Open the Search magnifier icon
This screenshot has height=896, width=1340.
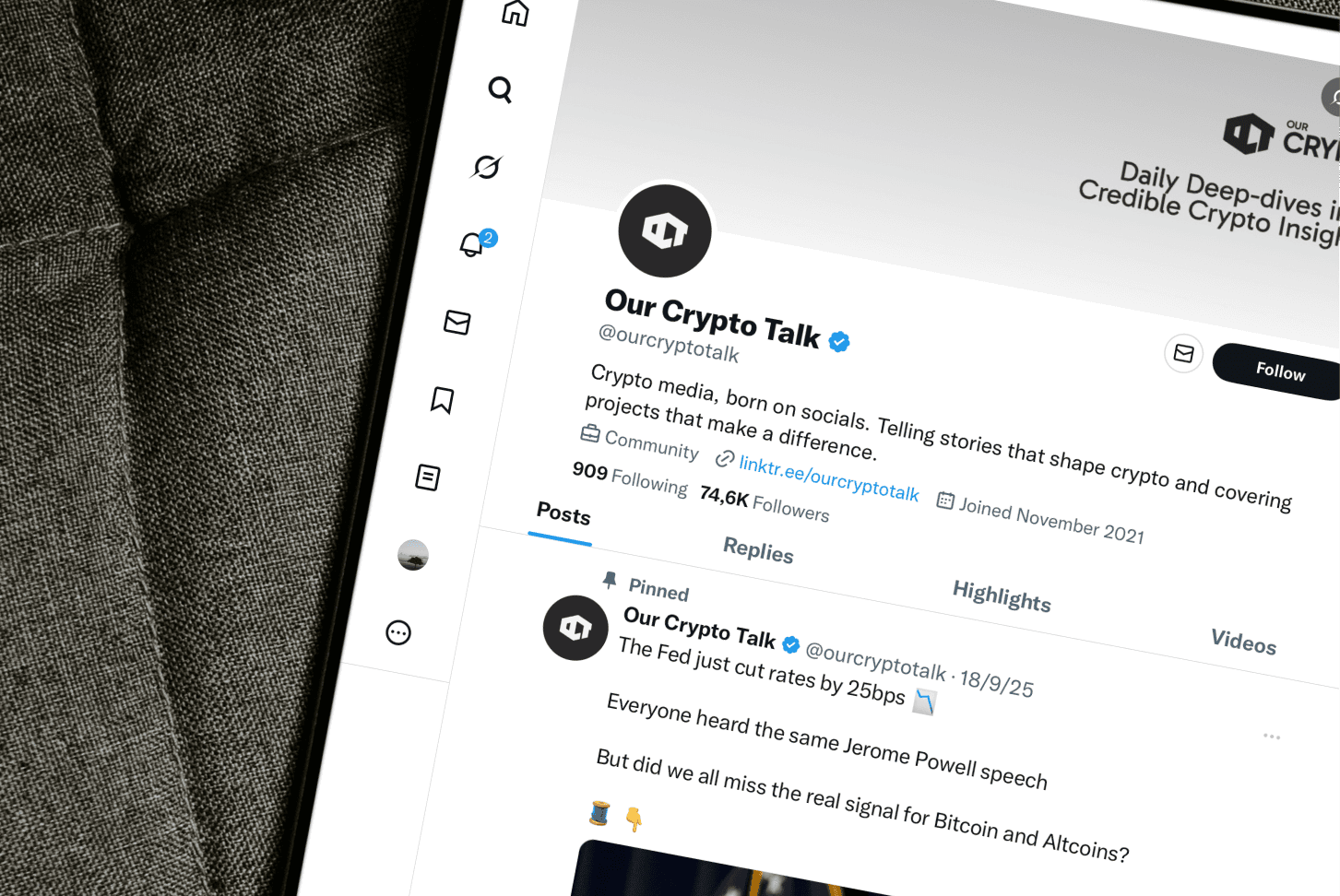click(500, 89)
